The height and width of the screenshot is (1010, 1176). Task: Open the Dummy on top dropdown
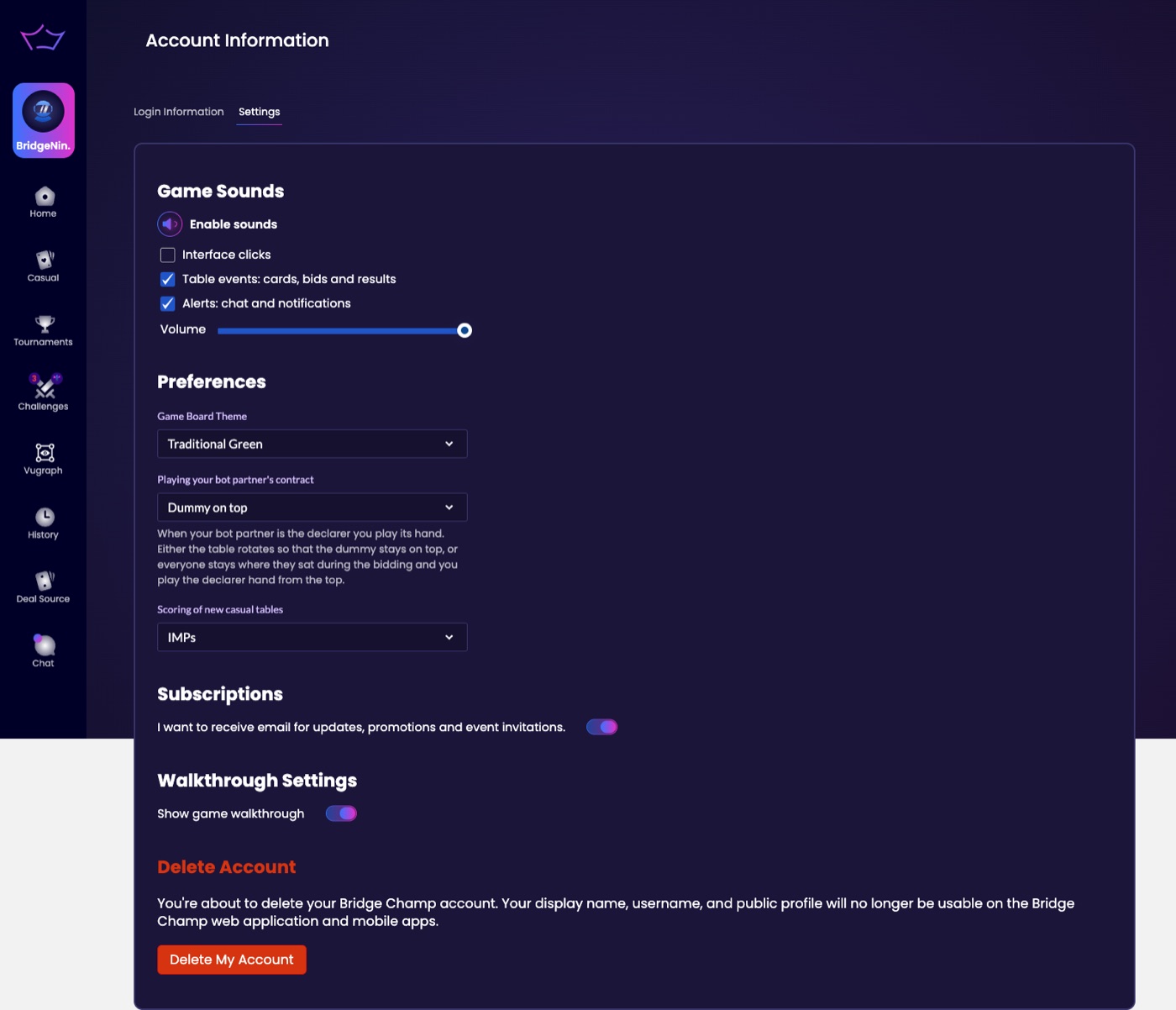pyautogui.click(x=312, y=508)
